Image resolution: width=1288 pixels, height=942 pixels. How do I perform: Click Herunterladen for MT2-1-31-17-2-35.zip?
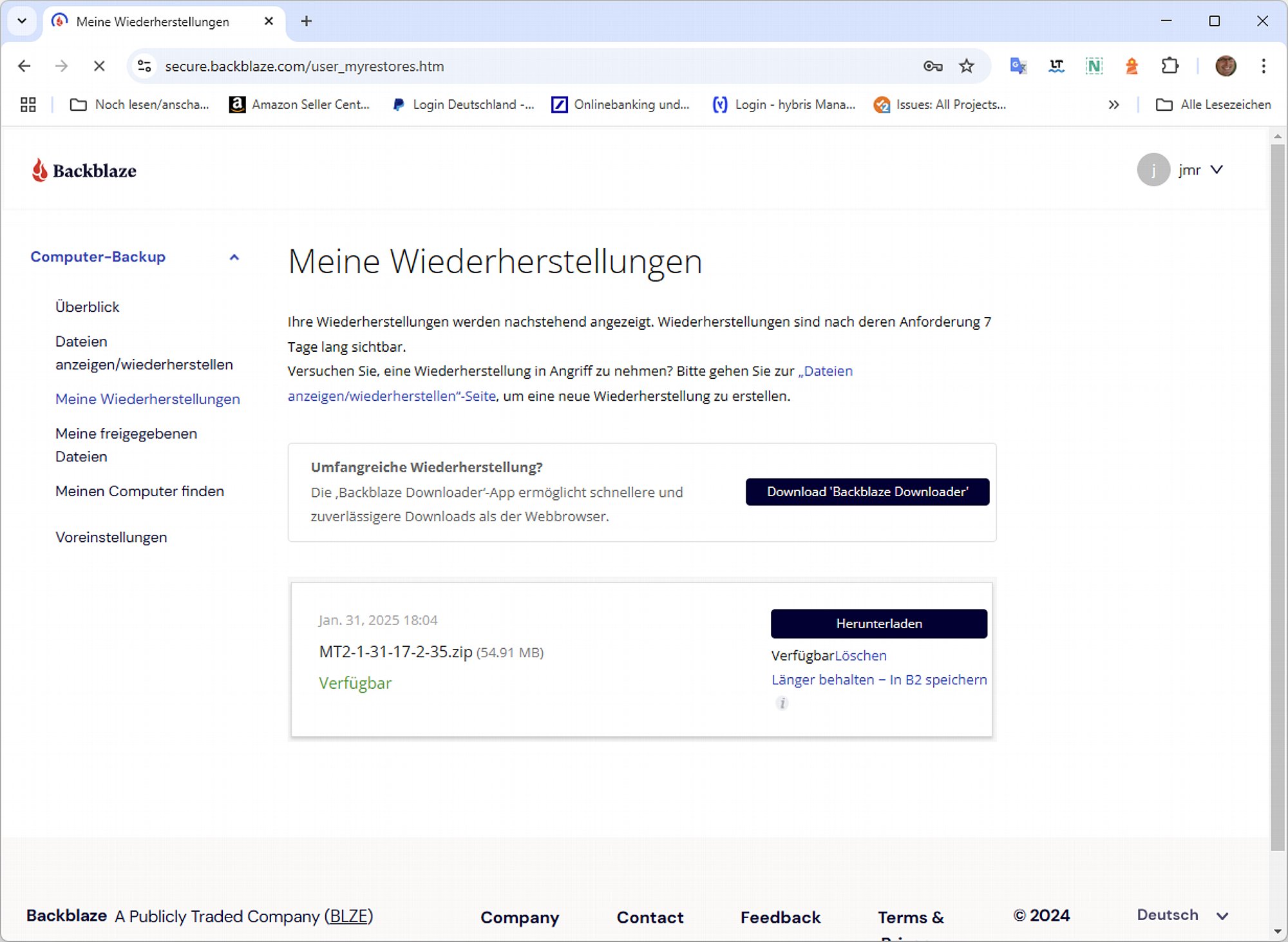coord(879,624)
